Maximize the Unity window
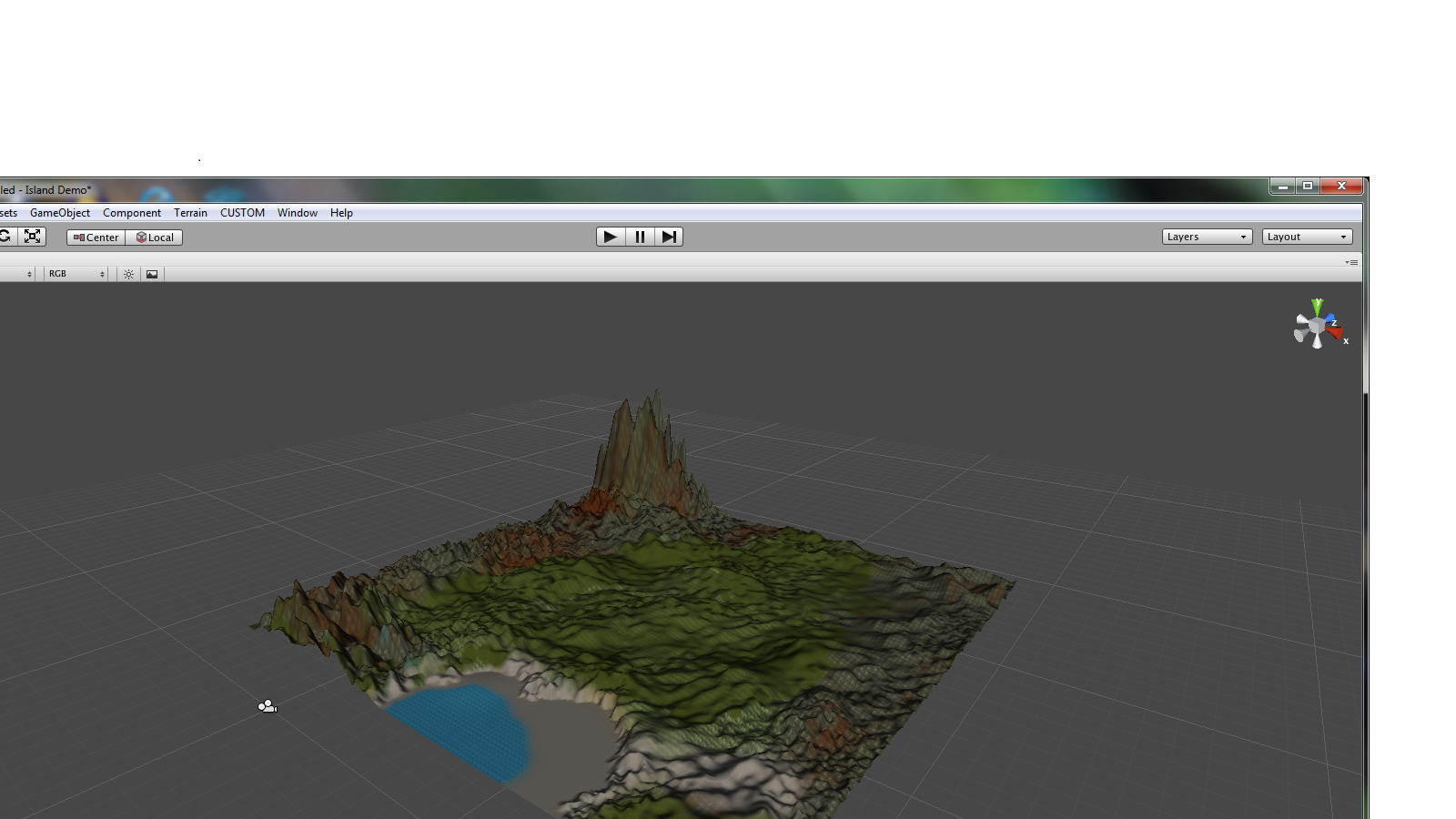The height and width of the screenshot is (819, 1456). click(x=1308, y=187)
